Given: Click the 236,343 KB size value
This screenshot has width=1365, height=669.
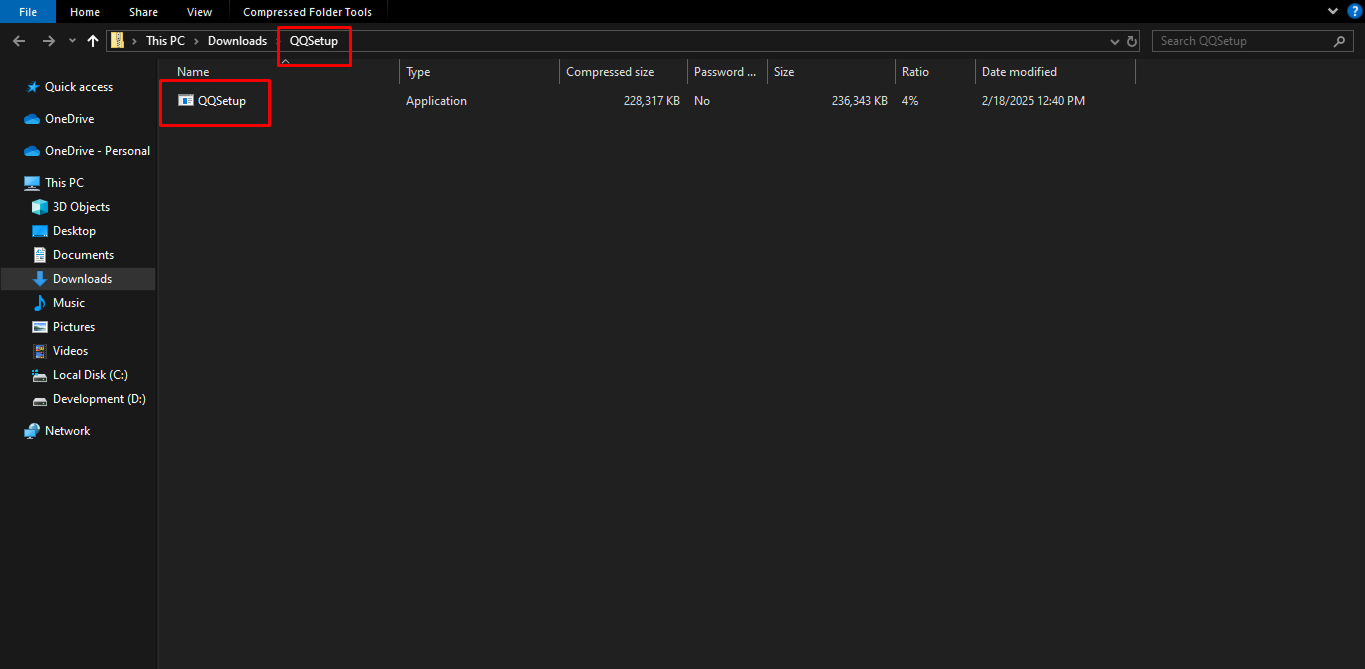Looking at the screenshot, I should 859,101.
